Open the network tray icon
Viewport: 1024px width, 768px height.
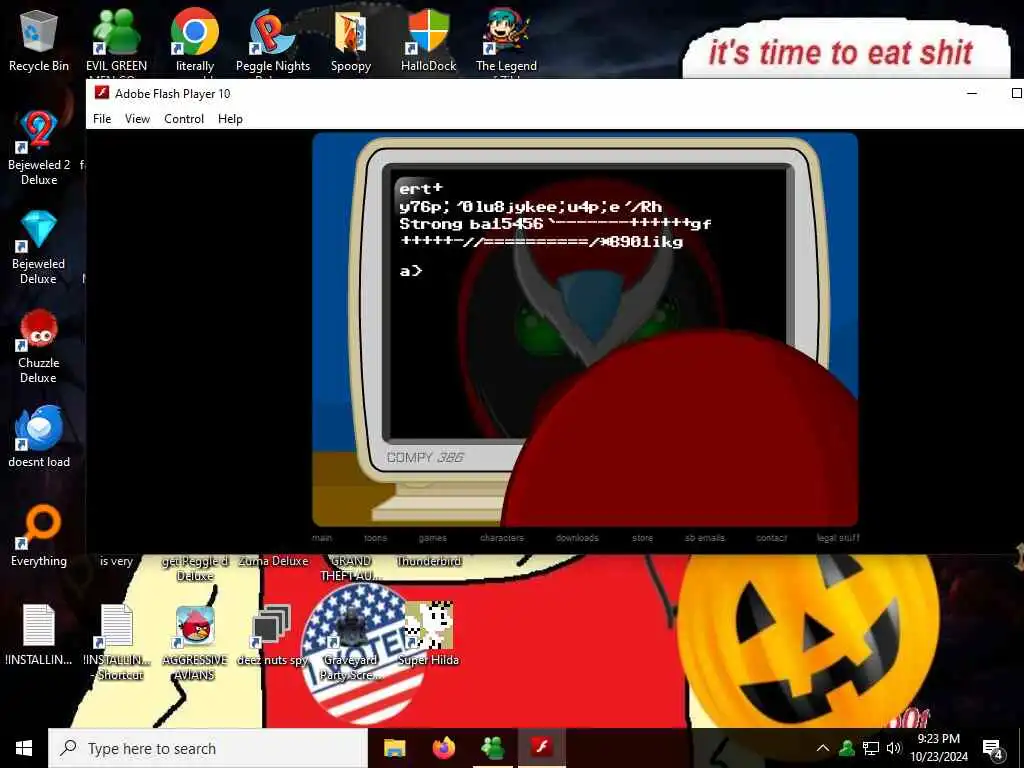point(871,748)
